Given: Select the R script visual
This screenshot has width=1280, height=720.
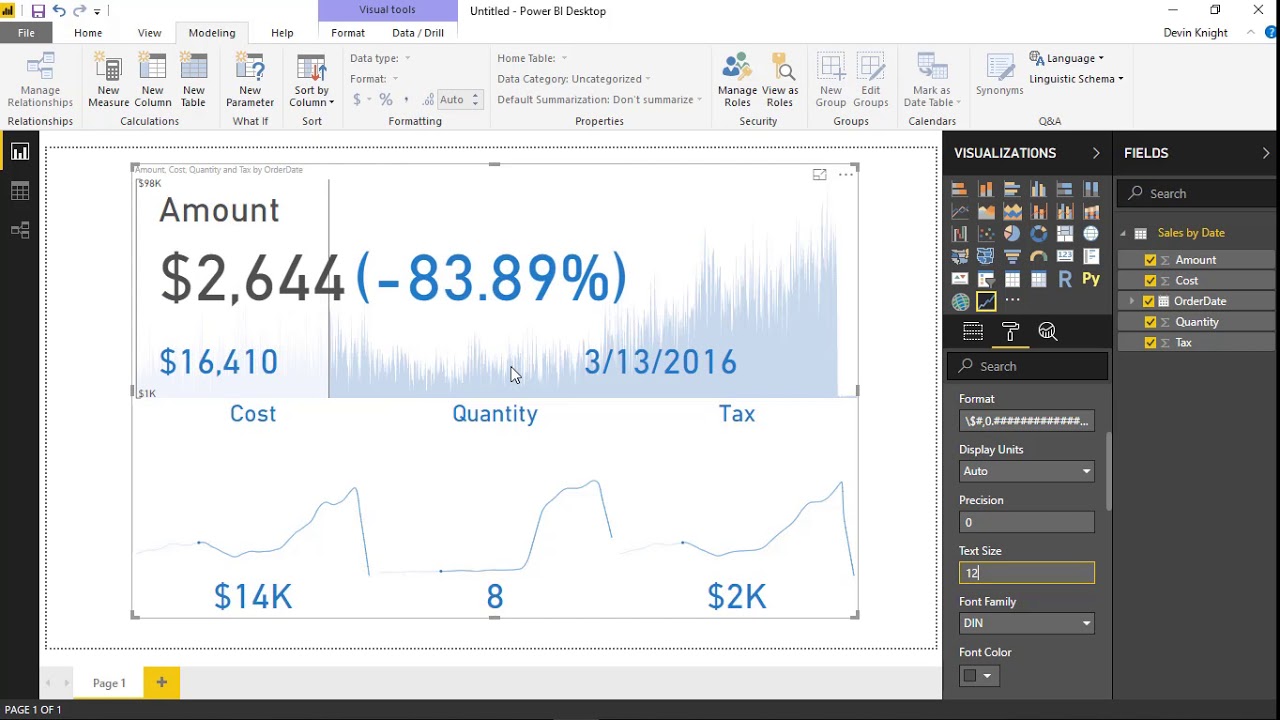Looking at the screenshot, I should pos(1065,280).
